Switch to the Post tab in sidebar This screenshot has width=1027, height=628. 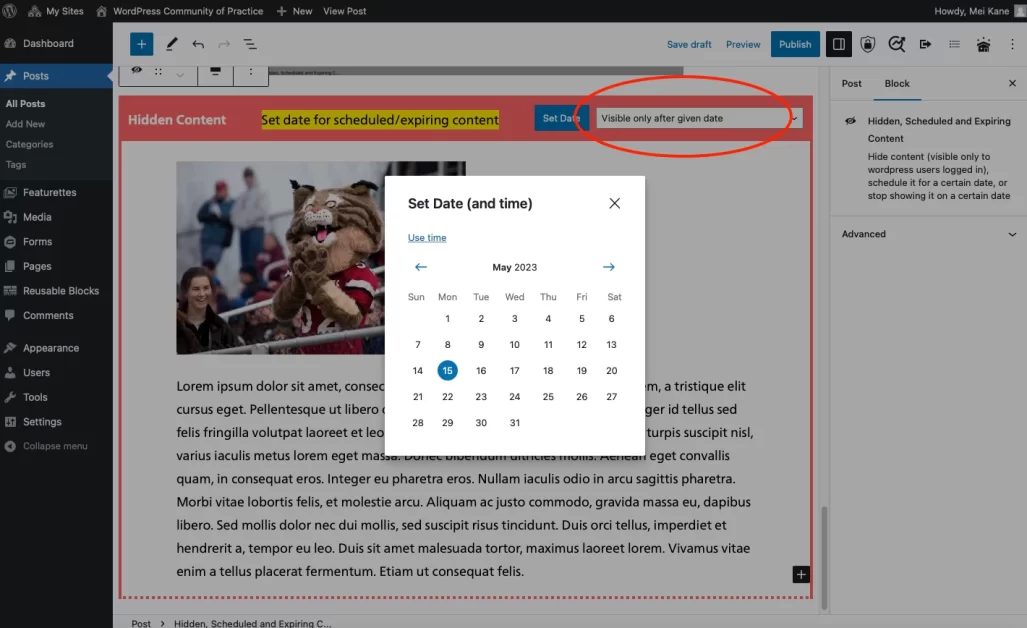[x=851, y=84]
